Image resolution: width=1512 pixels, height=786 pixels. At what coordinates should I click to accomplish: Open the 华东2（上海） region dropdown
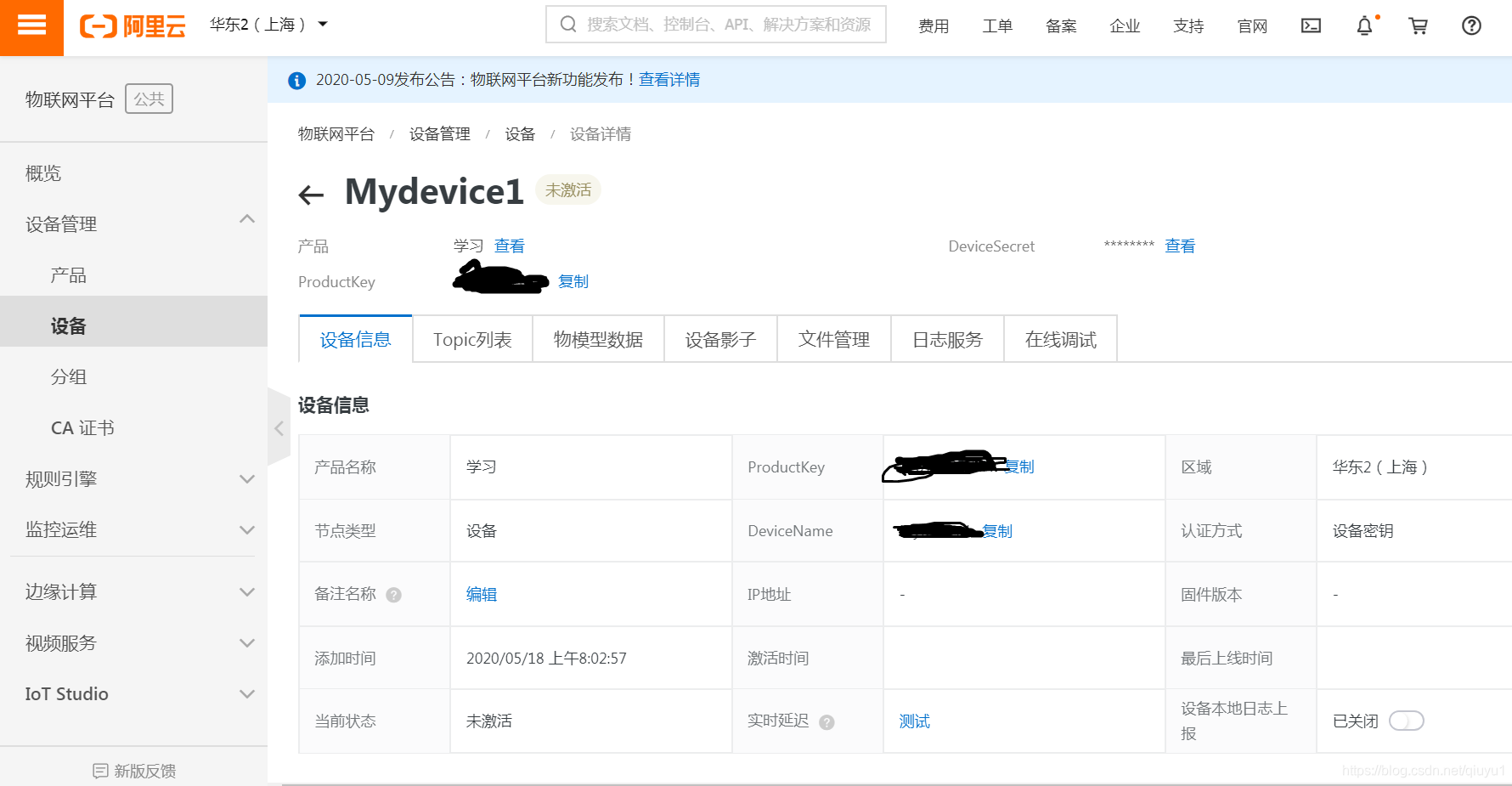(268, 25)
